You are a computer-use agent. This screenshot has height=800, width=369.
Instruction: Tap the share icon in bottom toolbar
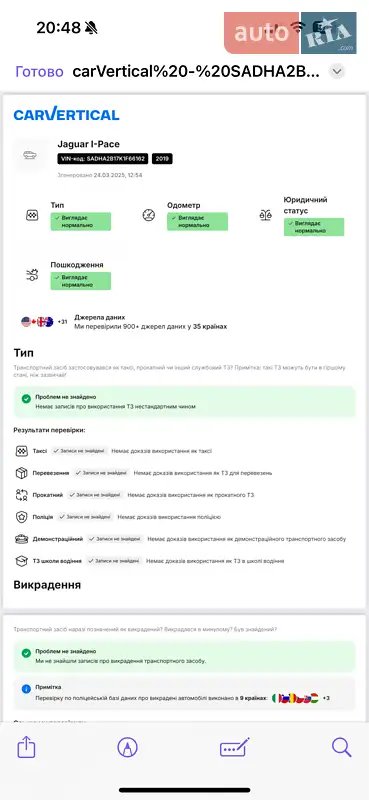pyautogui.click(x=26, y=748)
